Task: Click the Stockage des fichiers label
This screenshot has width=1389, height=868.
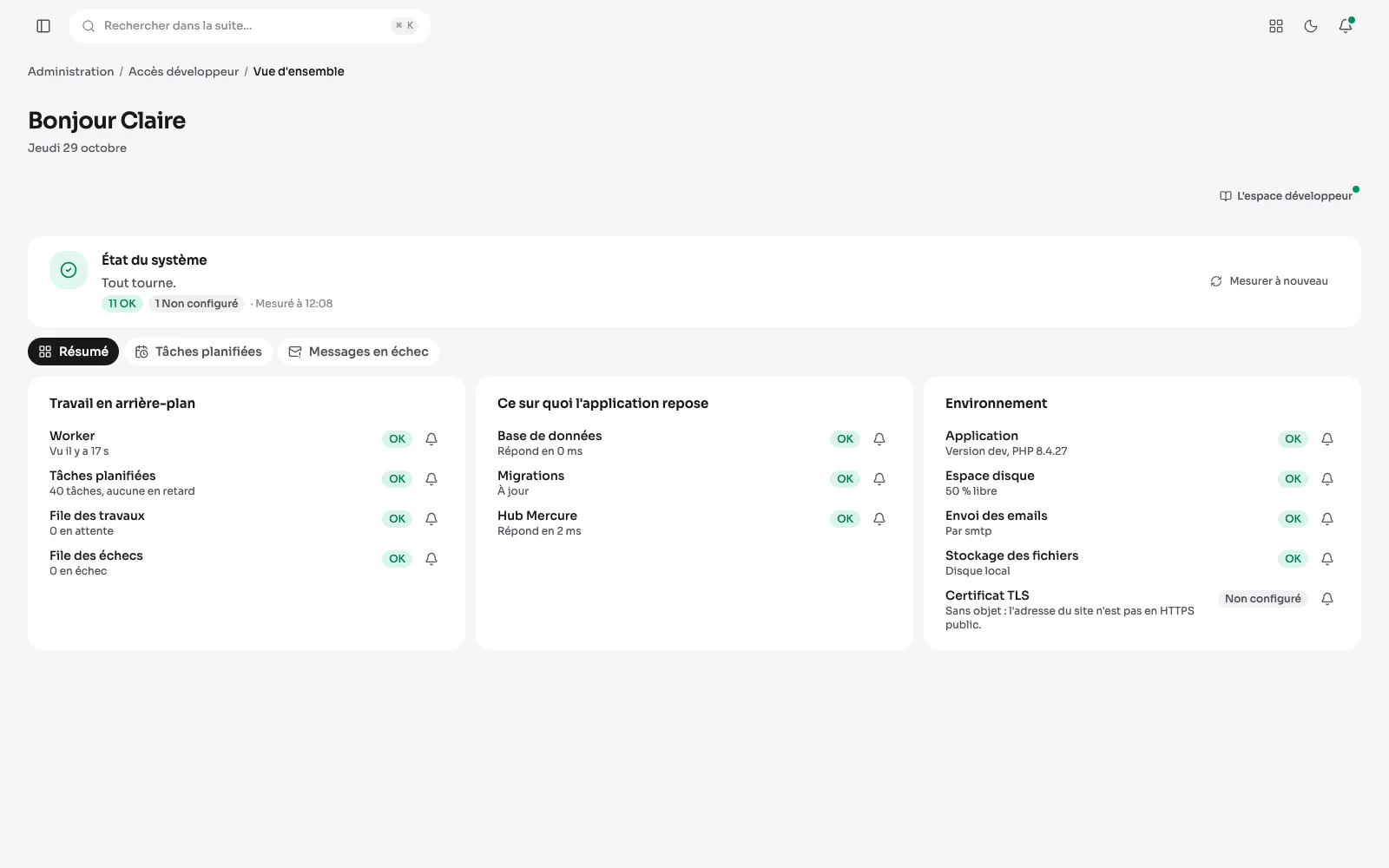Action: (1012, 556)
